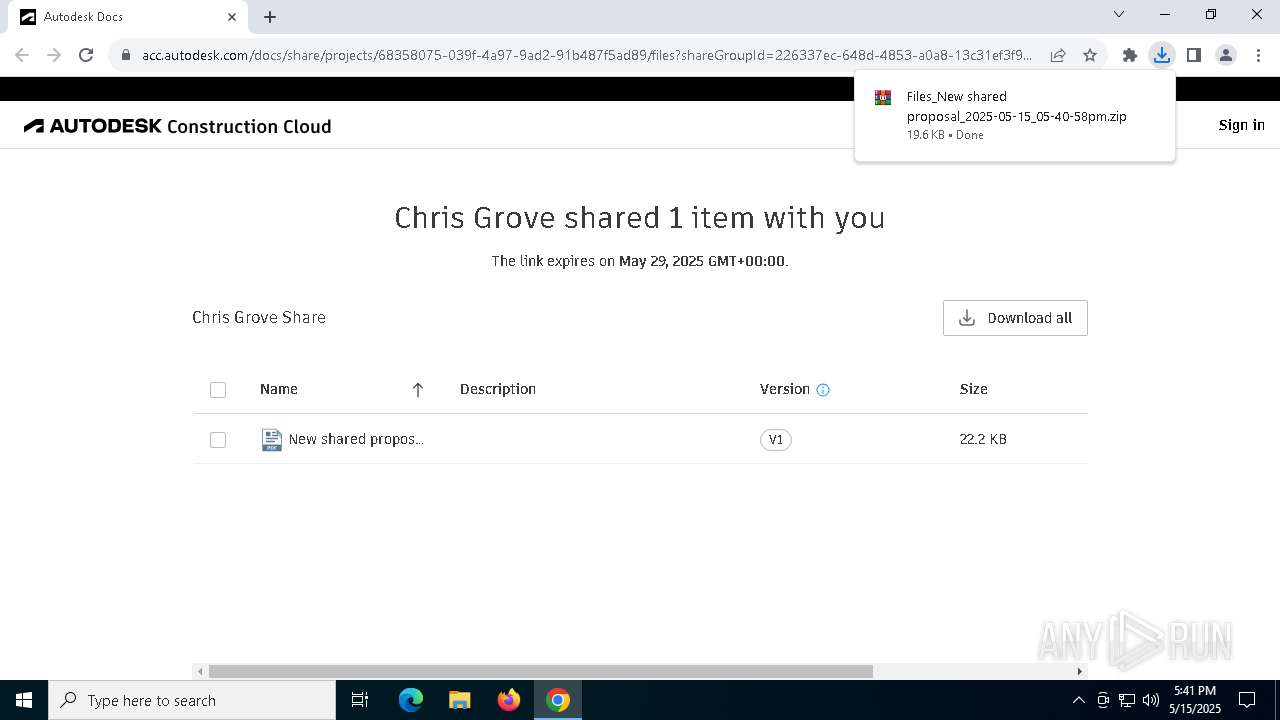Click the horizontal scrollbar thumb
1280x720 pixels.
click(x=541, y=671)
